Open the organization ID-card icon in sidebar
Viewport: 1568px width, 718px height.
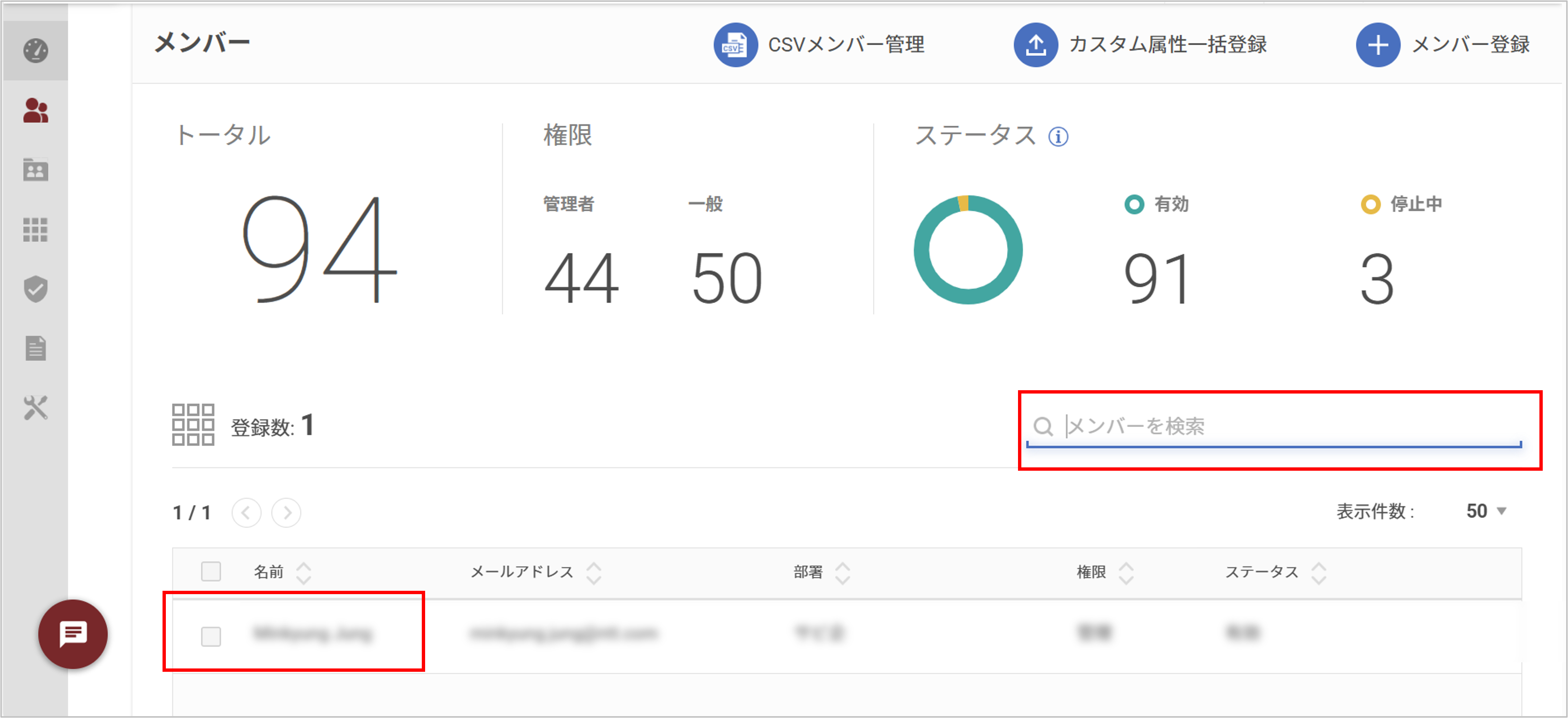(x=35, y=171)
